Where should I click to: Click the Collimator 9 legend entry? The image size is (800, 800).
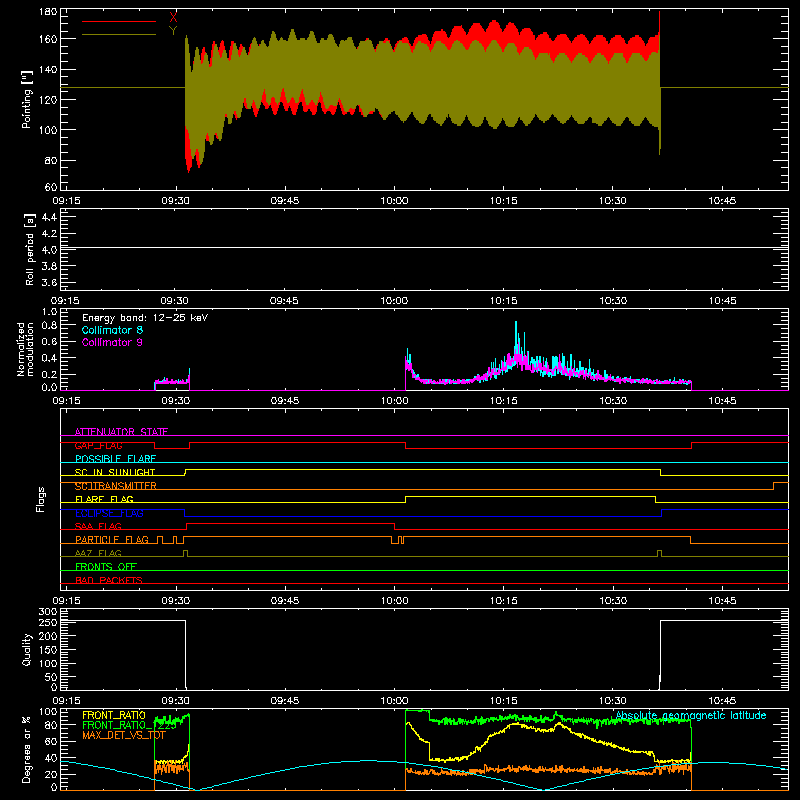pos(112,342)
